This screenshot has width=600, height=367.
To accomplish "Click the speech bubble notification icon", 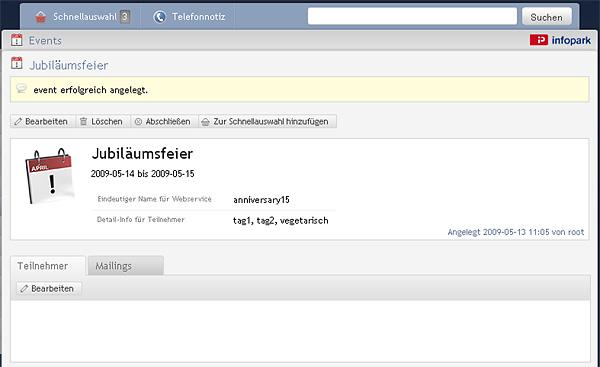I will point(21,89).
